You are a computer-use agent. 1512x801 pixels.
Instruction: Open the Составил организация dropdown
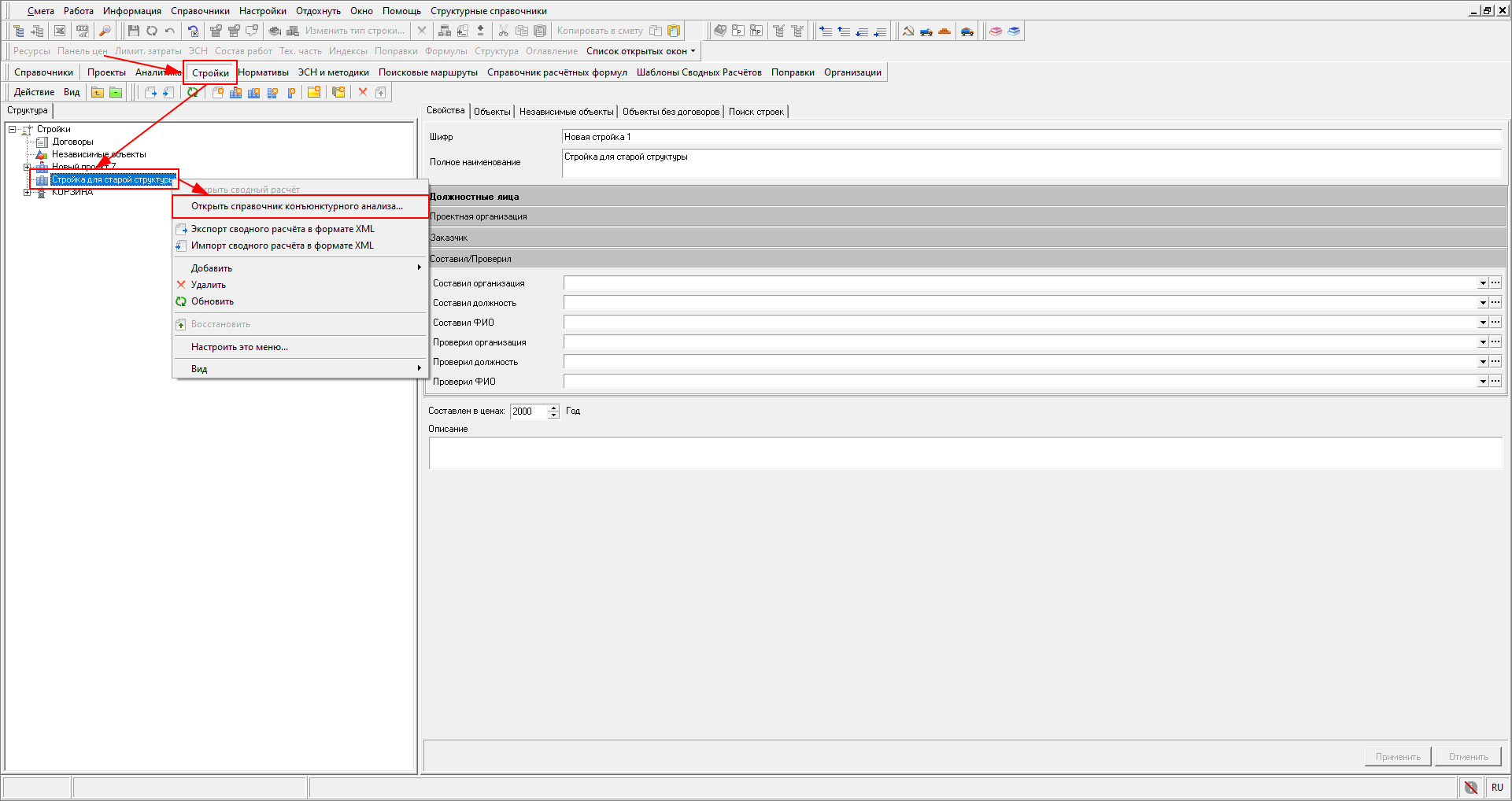pyautogui.click(x=1483, y=283)
